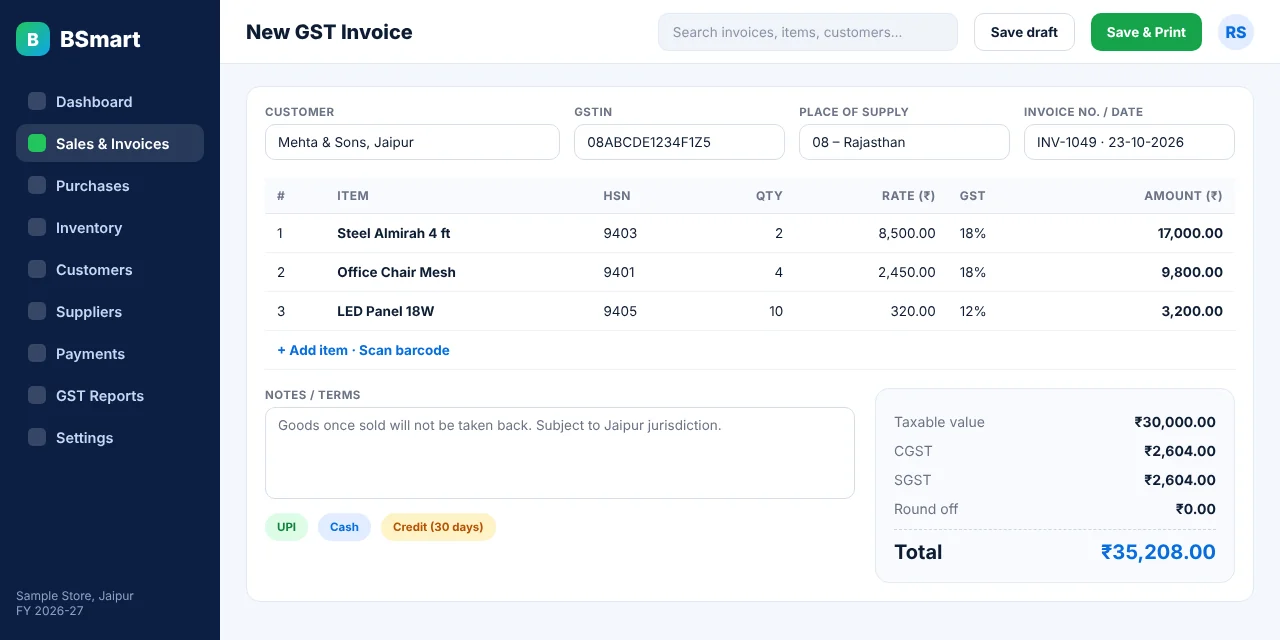Select the Credit (30 days) chip
The height and width of the screenshot is (640, 1280).
pos(438,527)
